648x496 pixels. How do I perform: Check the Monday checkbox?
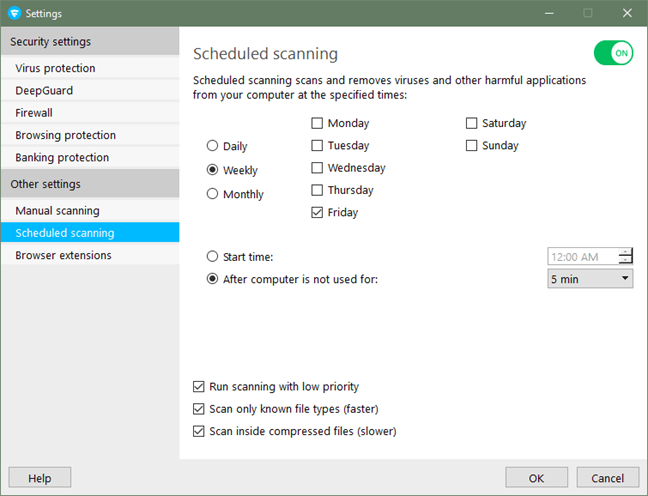click(317, 124)
